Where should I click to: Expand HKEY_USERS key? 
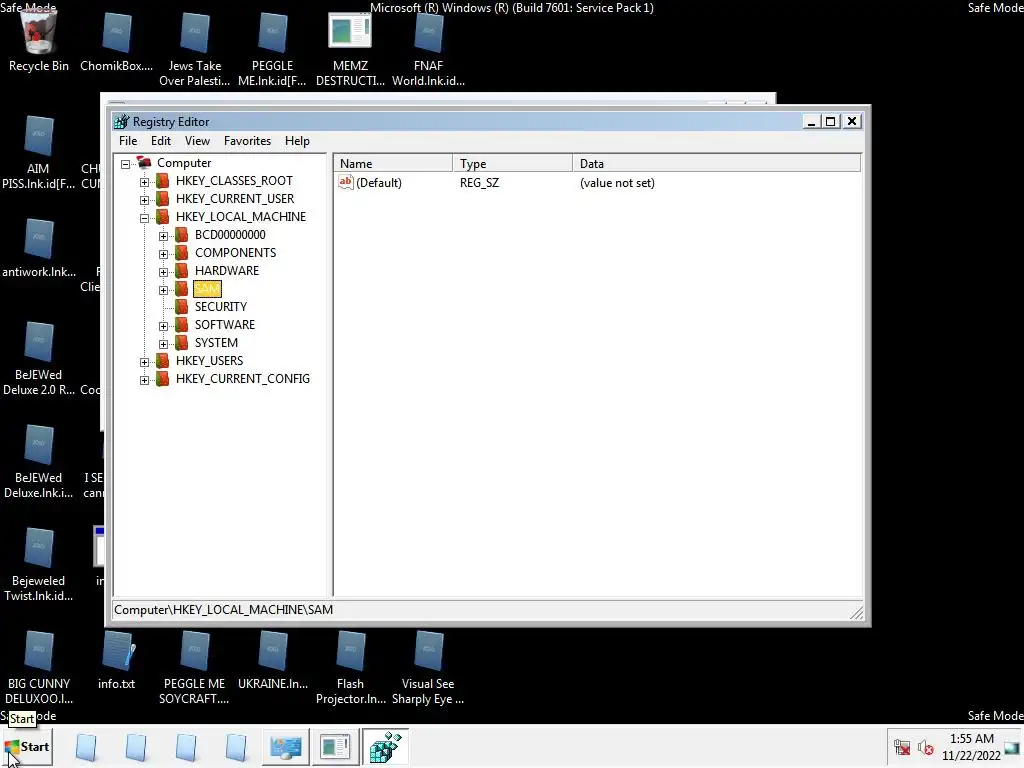tap(144, 361)
